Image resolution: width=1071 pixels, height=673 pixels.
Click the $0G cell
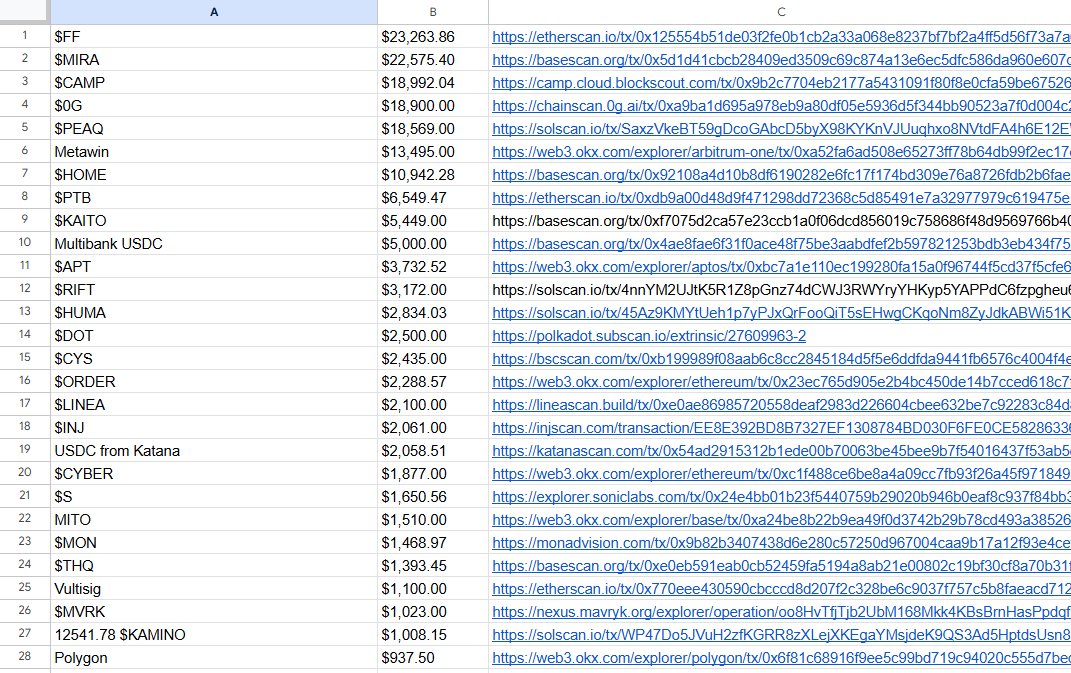click(214, 106)
